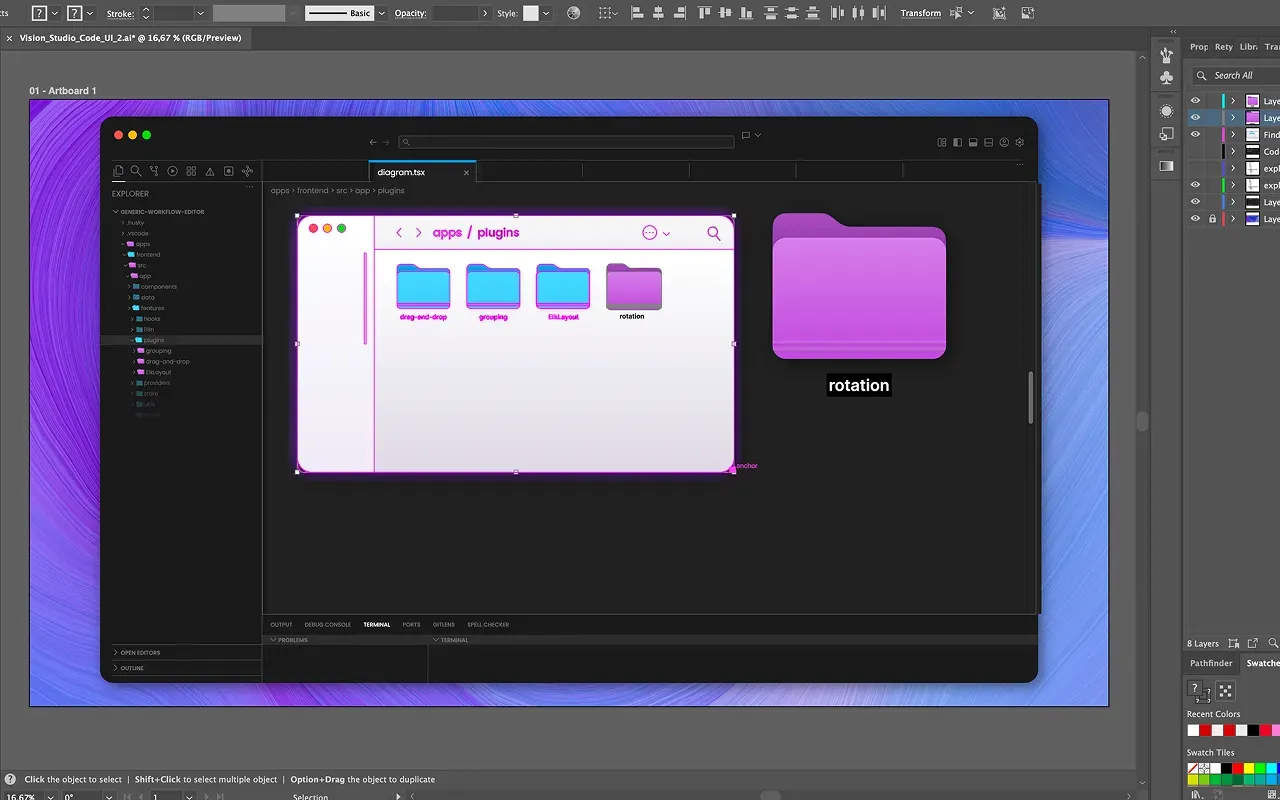Image resolution: width=1280 pixels, height=800 pixels.
Task: Hide the highlighted selected layer's eye icon
Action: point(1195,118)
